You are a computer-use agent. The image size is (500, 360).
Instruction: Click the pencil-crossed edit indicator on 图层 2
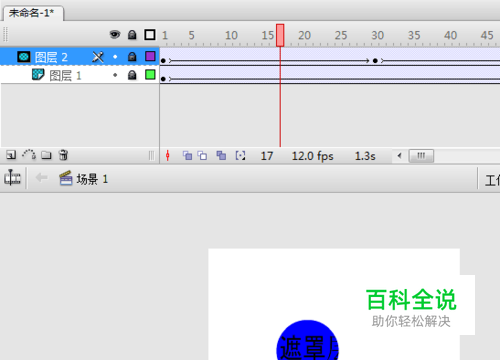(x=98, y=57)
